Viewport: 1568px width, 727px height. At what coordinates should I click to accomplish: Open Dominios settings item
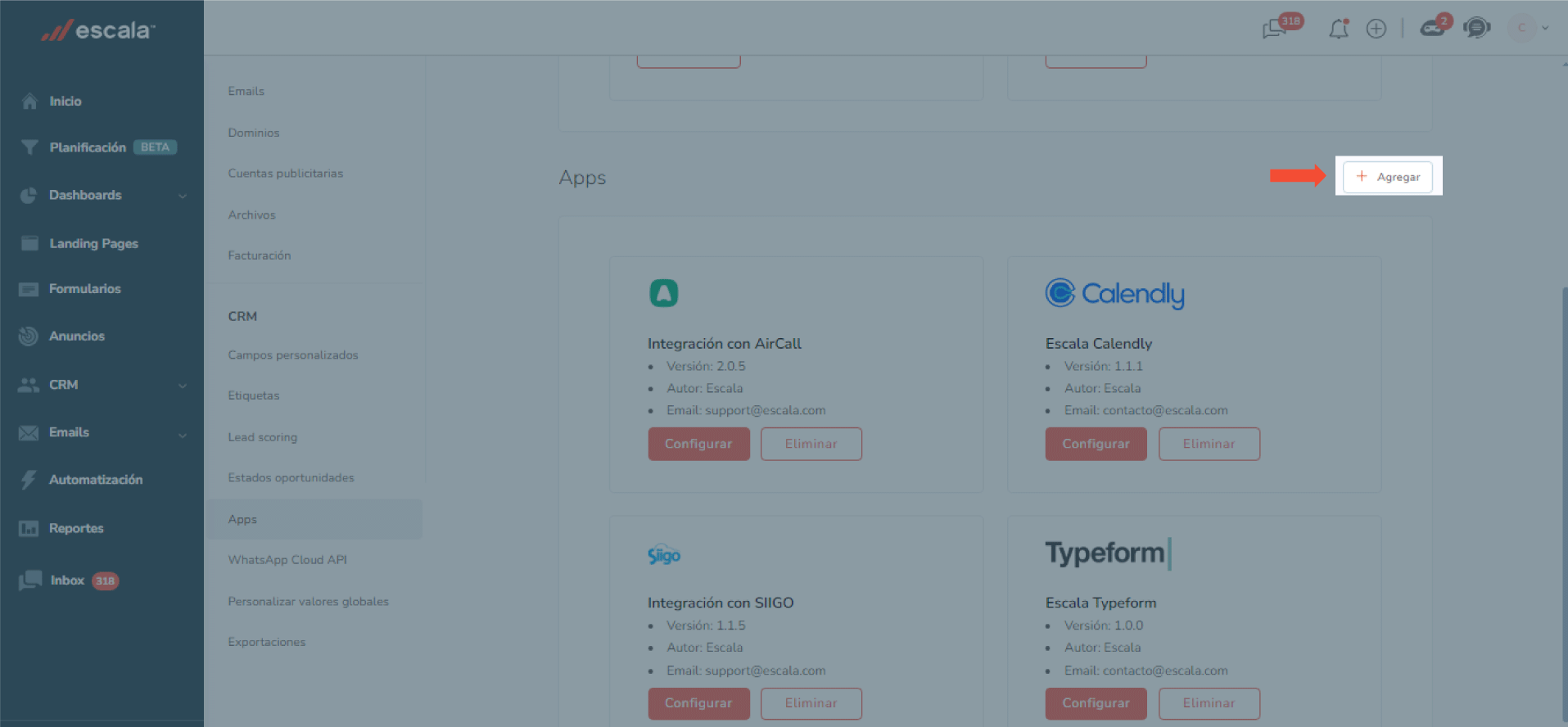[x=254, y=133]
